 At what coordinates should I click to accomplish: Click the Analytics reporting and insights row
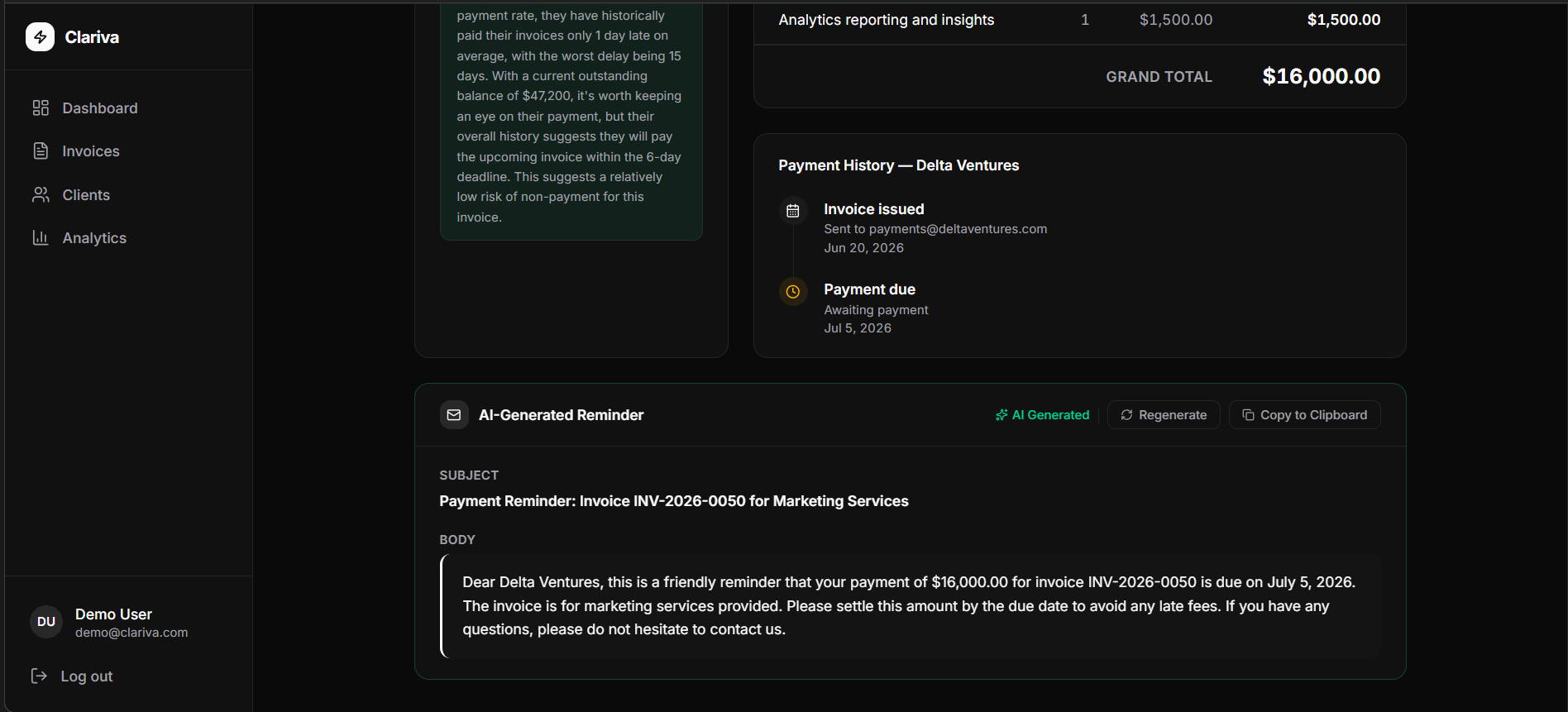pyautogui.click(x=1079, y=20)
